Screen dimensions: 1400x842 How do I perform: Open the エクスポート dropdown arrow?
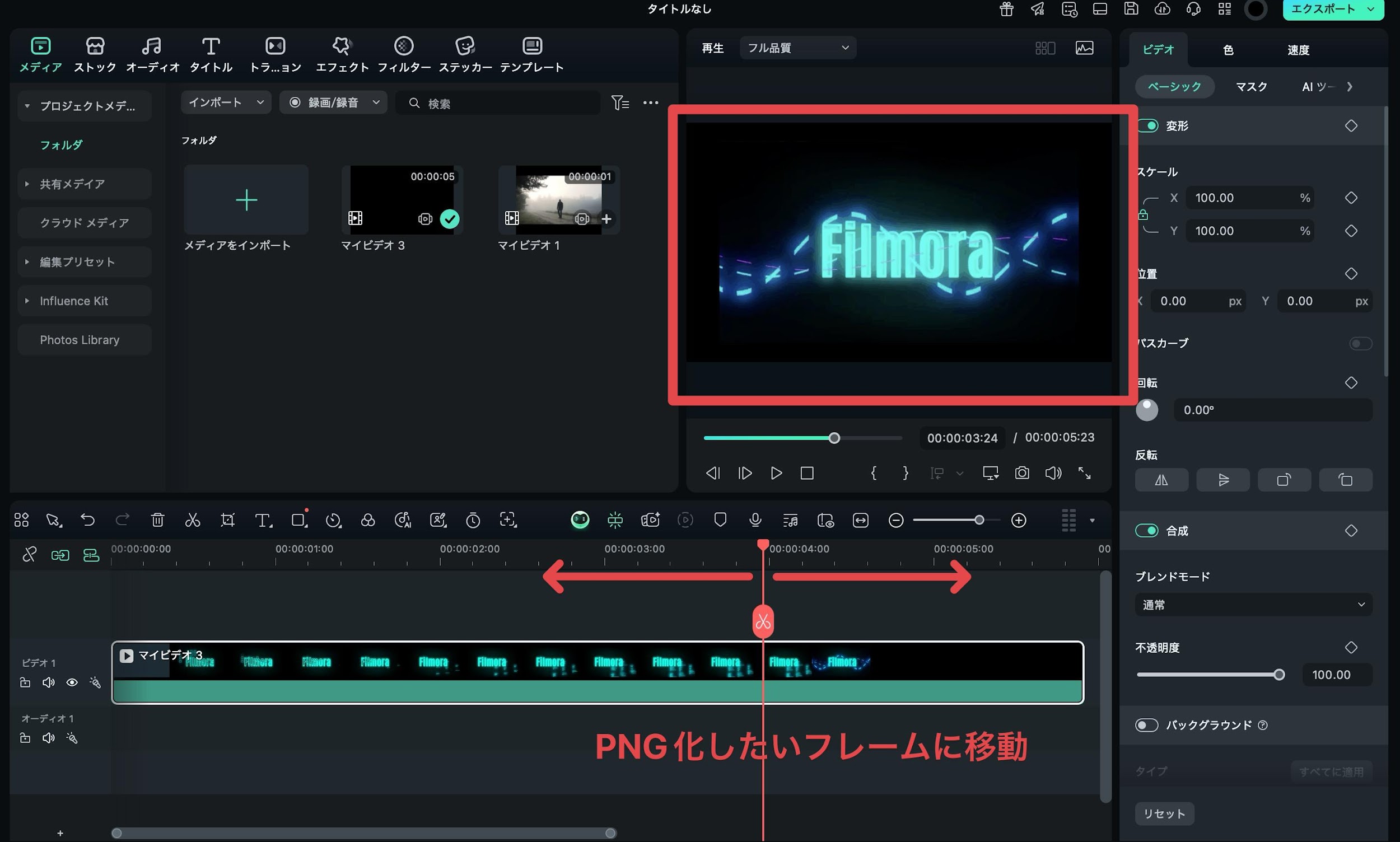tap(1370, 8)
